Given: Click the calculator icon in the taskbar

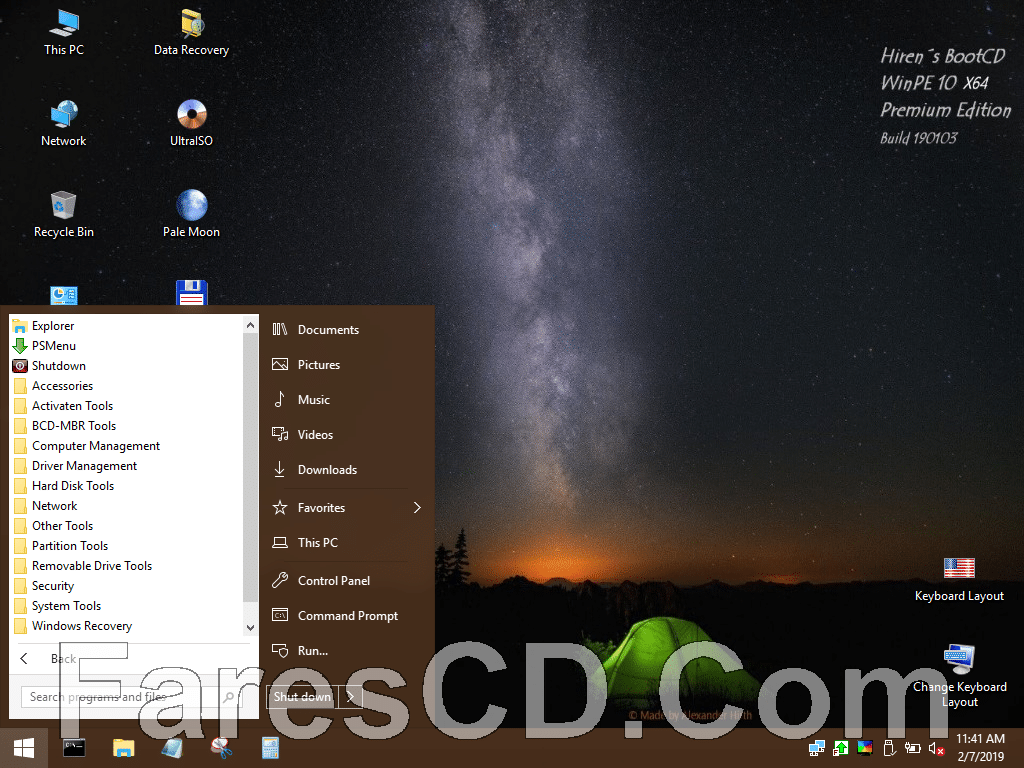Looking at the screenshot, I should click(270, 748).
